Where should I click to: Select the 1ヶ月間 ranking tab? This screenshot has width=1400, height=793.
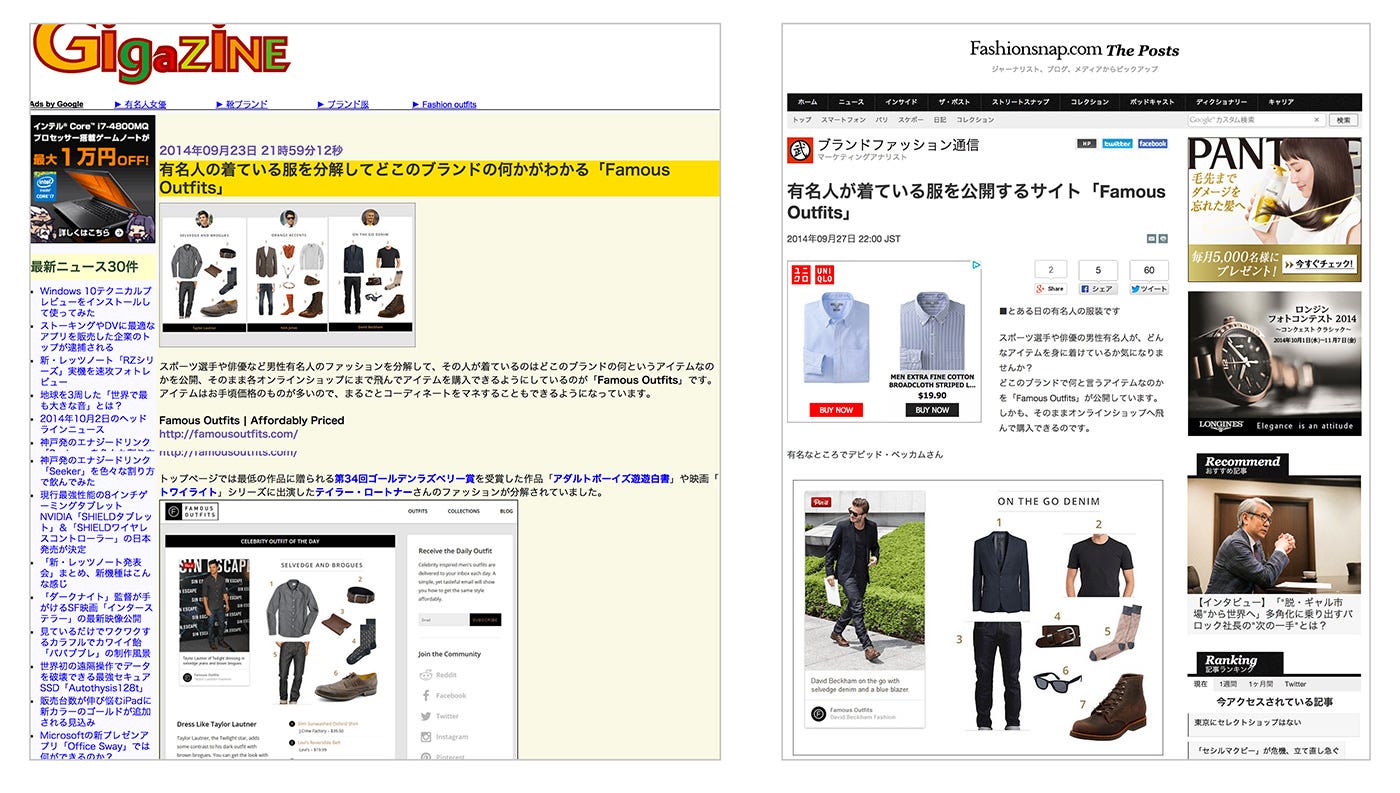(x=1260, y=684)
